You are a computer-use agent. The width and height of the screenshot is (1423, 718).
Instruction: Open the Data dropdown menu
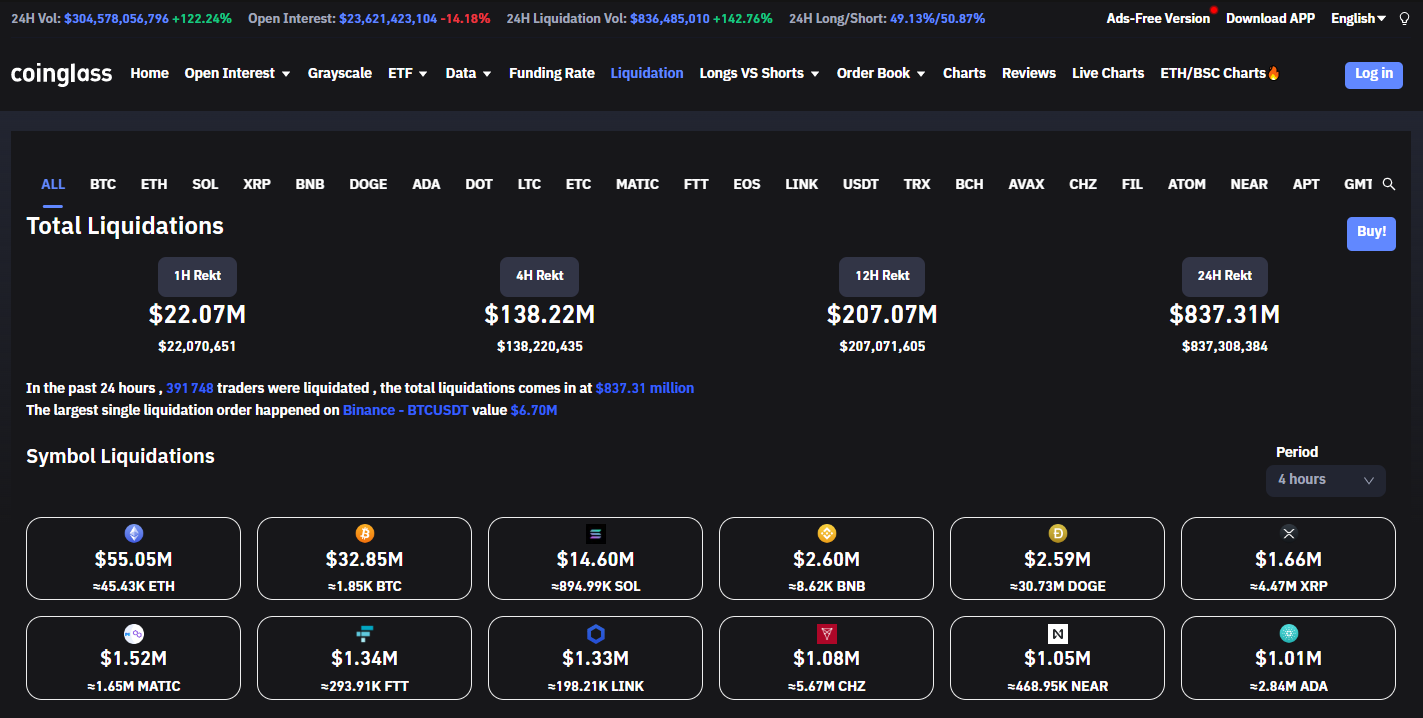(468, 73)
